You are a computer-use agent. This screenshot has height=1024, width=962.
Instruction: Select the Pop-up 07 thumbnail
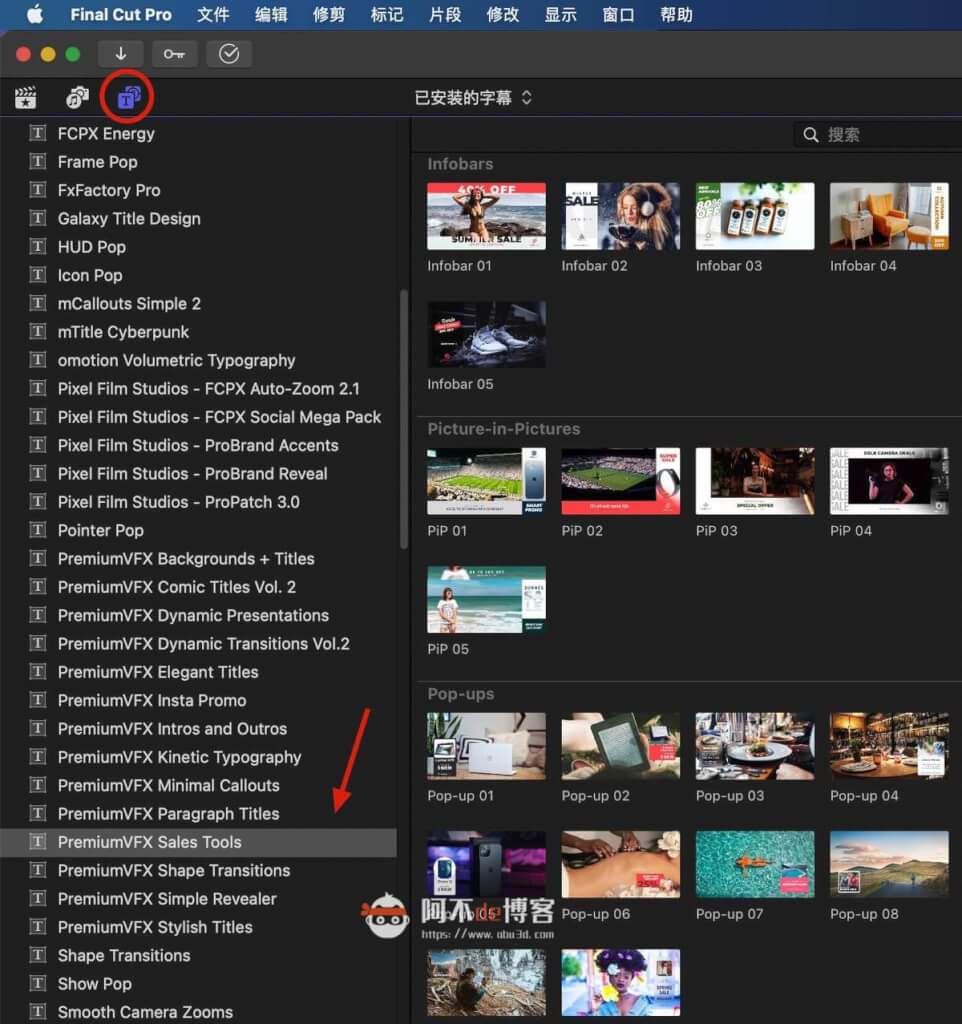click(755, 865)
